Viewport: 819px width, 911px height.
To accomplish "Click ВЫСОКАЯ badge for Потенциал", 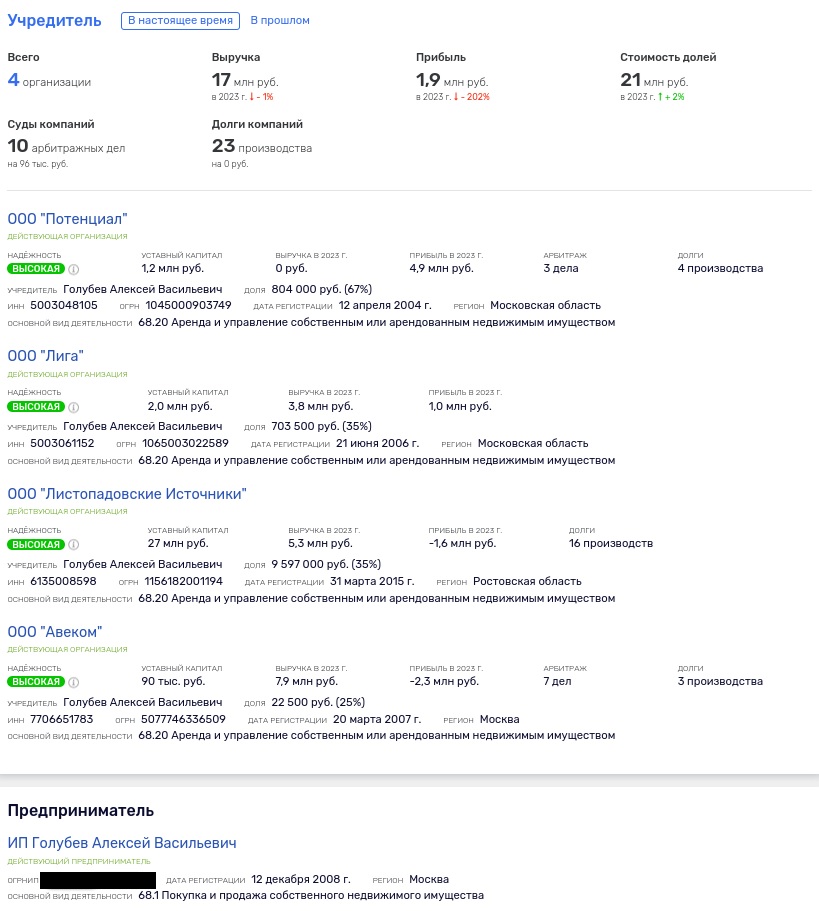I will (36, 269).
